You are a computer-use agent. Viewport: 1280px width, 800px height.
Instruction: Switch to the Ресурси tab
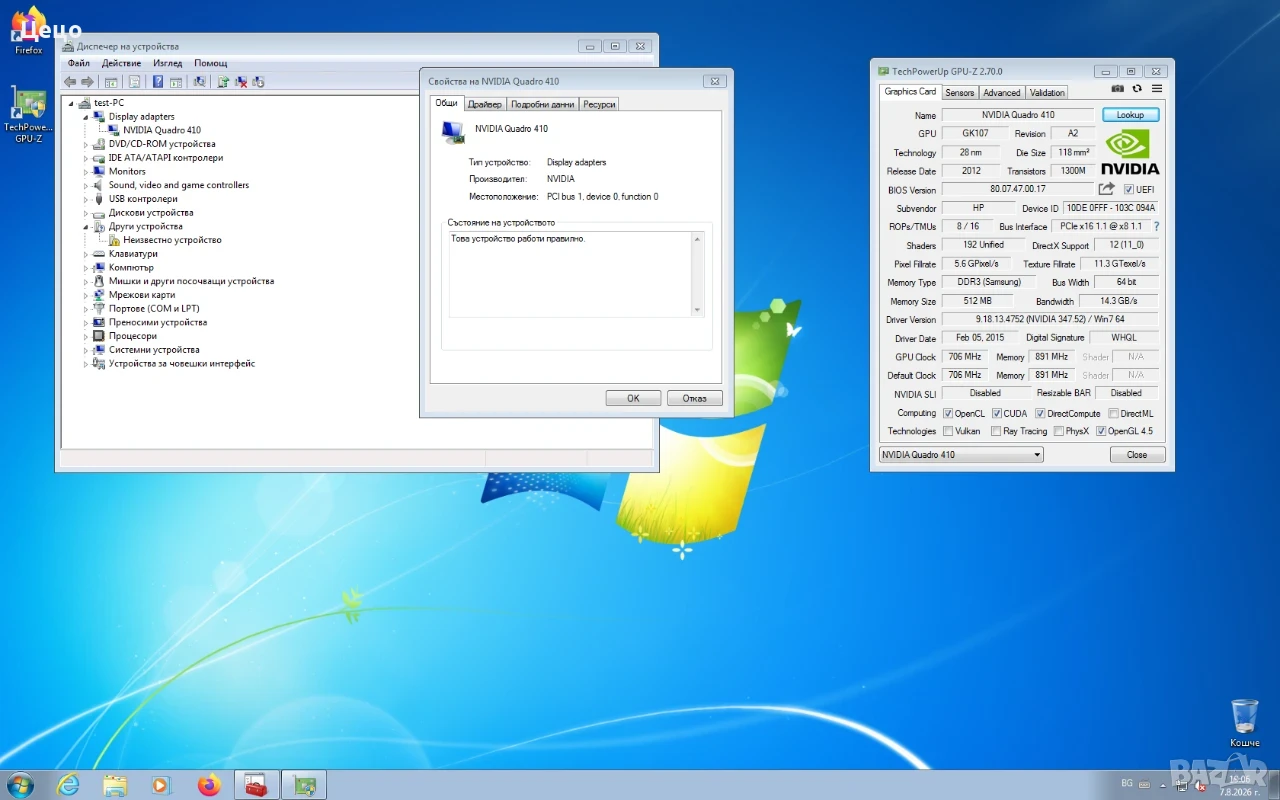click(x=599, y=104)
